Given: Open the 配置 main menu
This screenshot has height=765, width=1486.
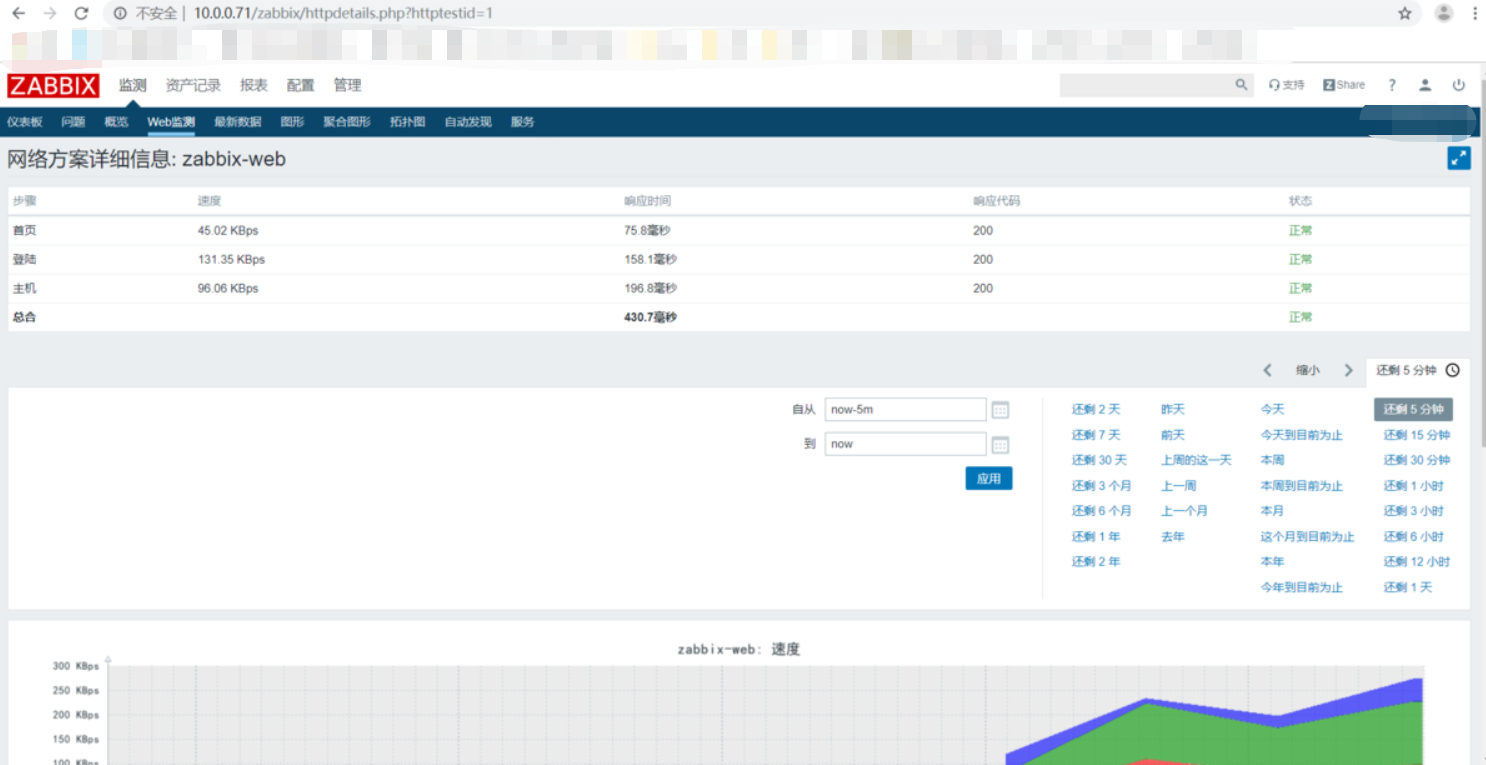Looking at the screenshot, I should pos(300,85).
